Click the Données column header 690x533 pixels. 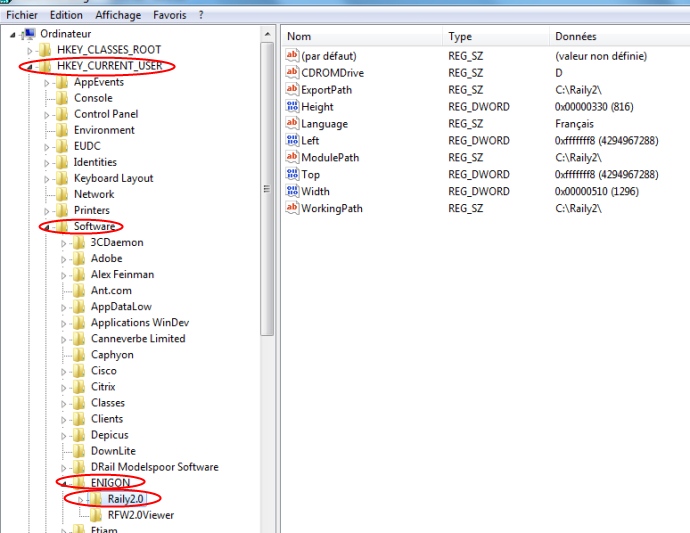pos(575,37)
